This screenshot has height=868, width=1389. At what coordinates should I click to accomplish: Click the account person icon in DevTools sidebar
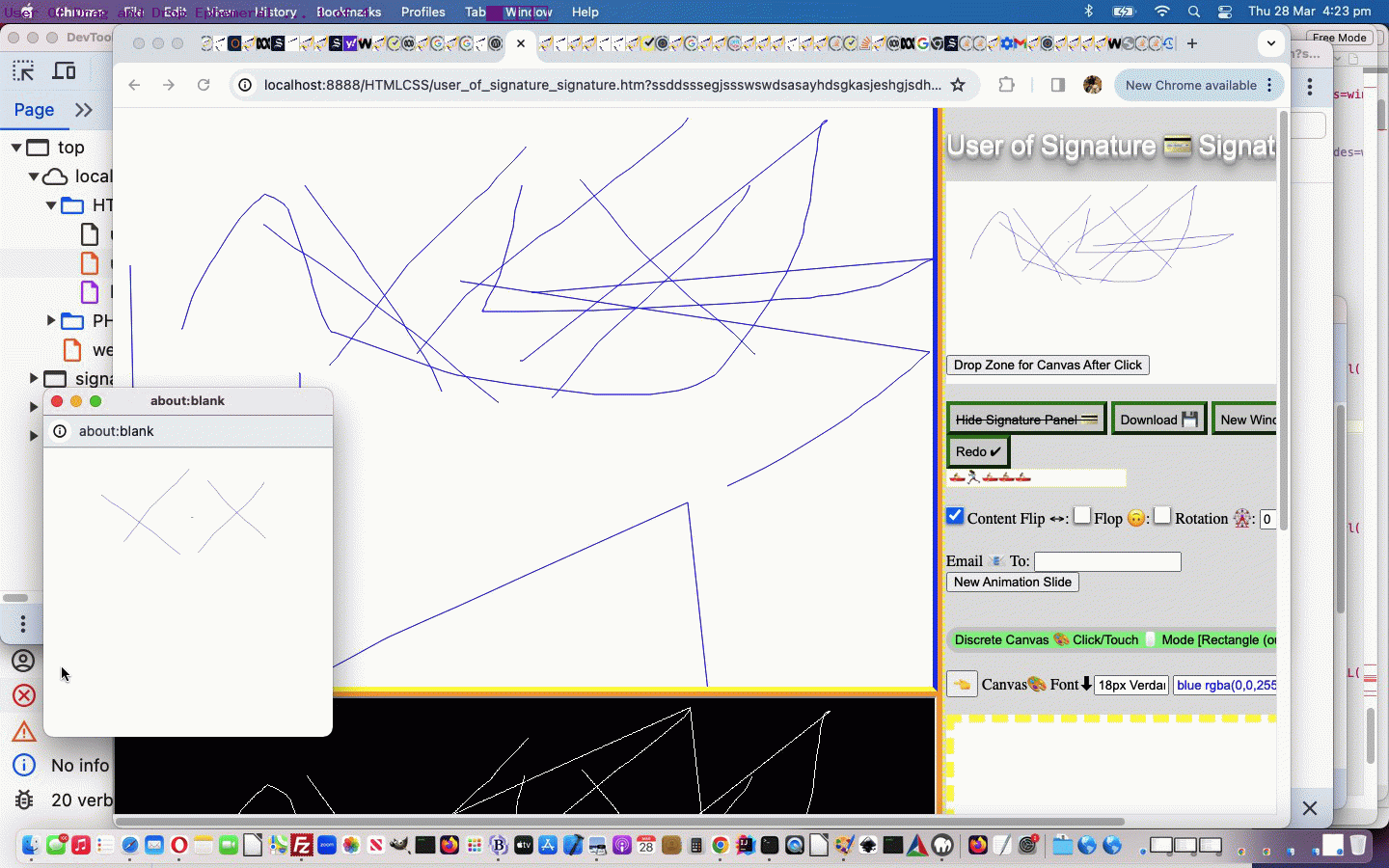click(x=23, y=662)
